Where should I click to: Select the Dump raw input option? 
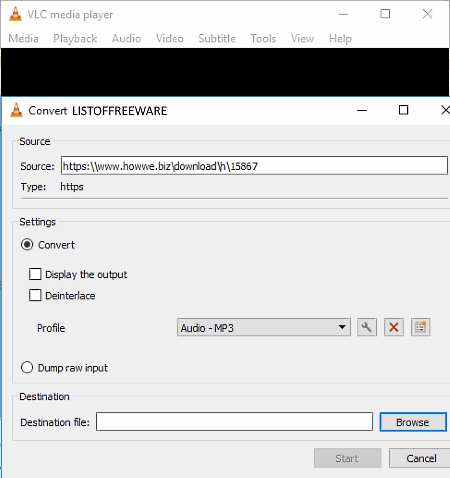pos(27,368)
